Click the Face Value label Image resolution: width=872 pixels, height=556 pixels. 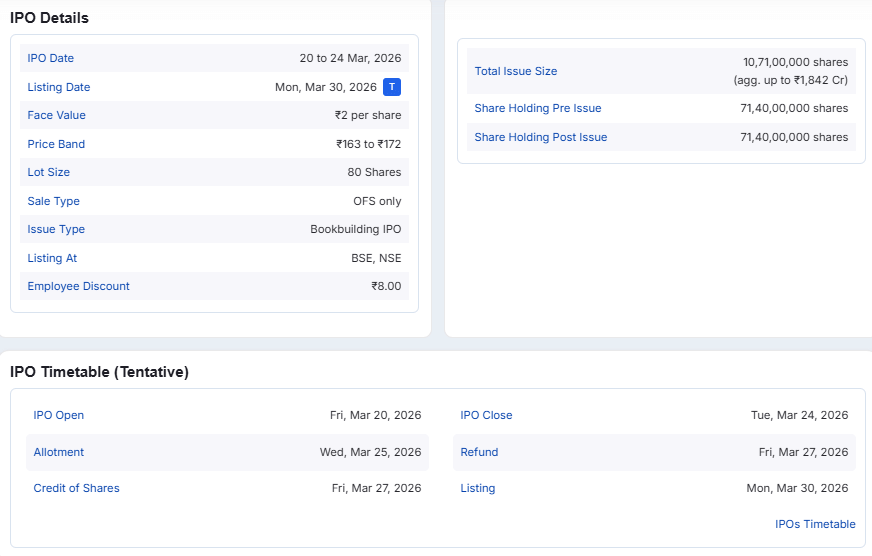pyautogui.click(x=57, y=115)
